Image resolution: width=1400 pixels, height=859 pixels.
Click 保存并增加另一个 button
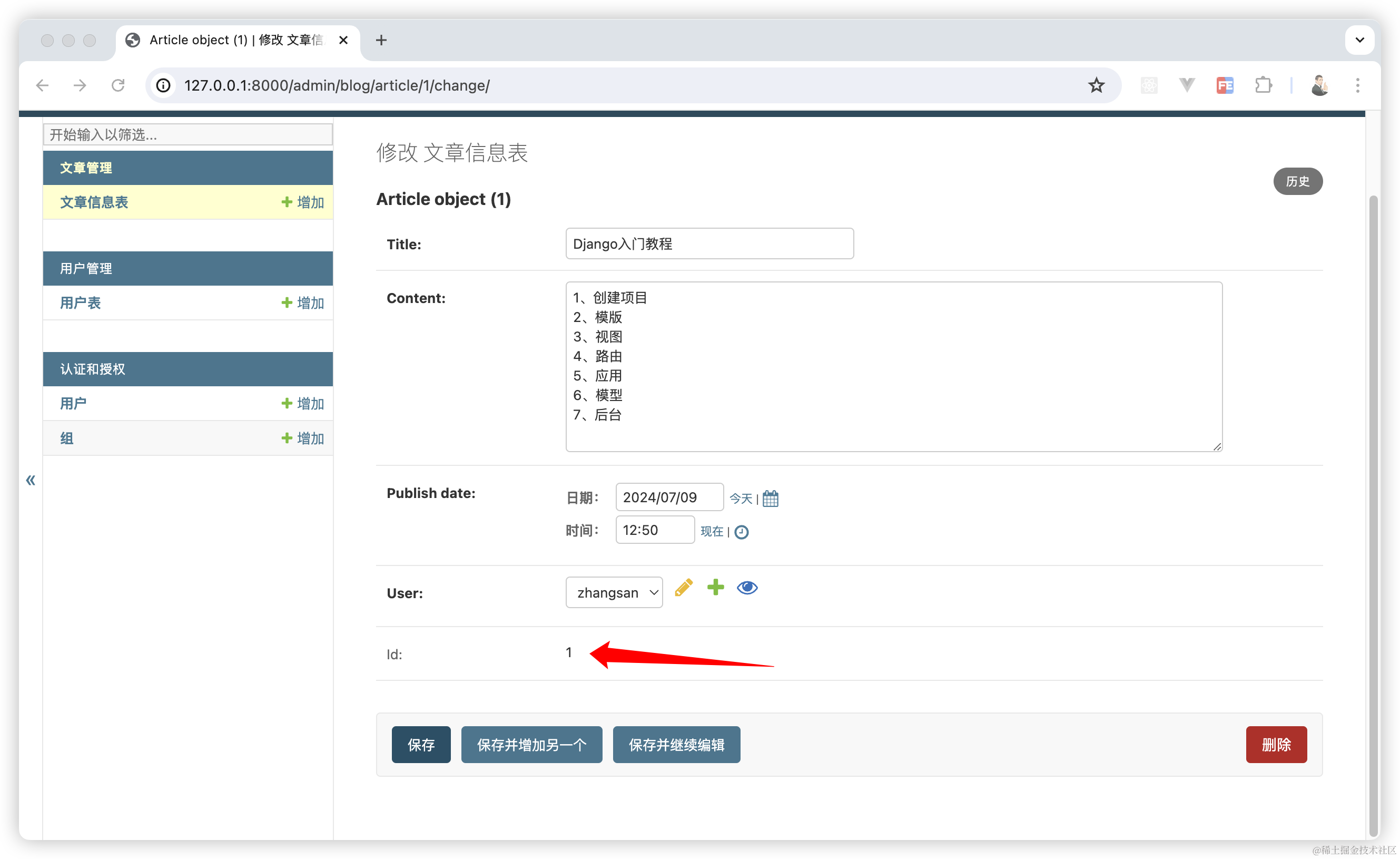point(531,744)
